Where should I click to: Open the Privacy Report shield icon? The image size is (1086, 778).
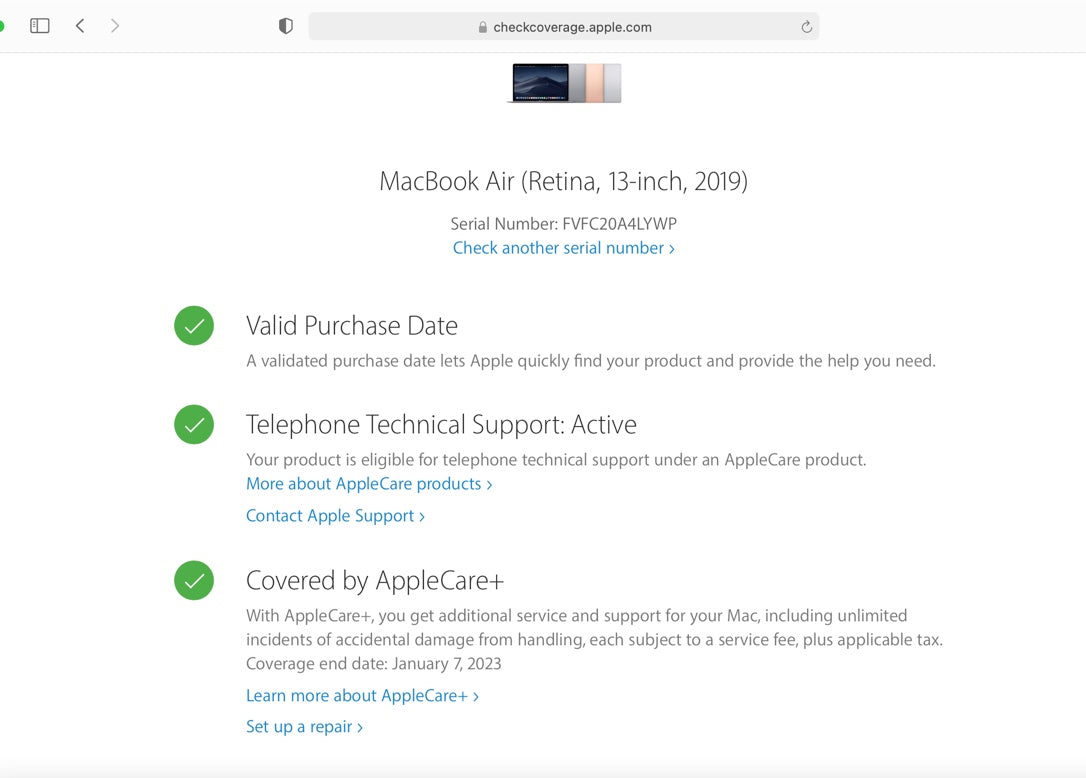click(x=285, y=26)
